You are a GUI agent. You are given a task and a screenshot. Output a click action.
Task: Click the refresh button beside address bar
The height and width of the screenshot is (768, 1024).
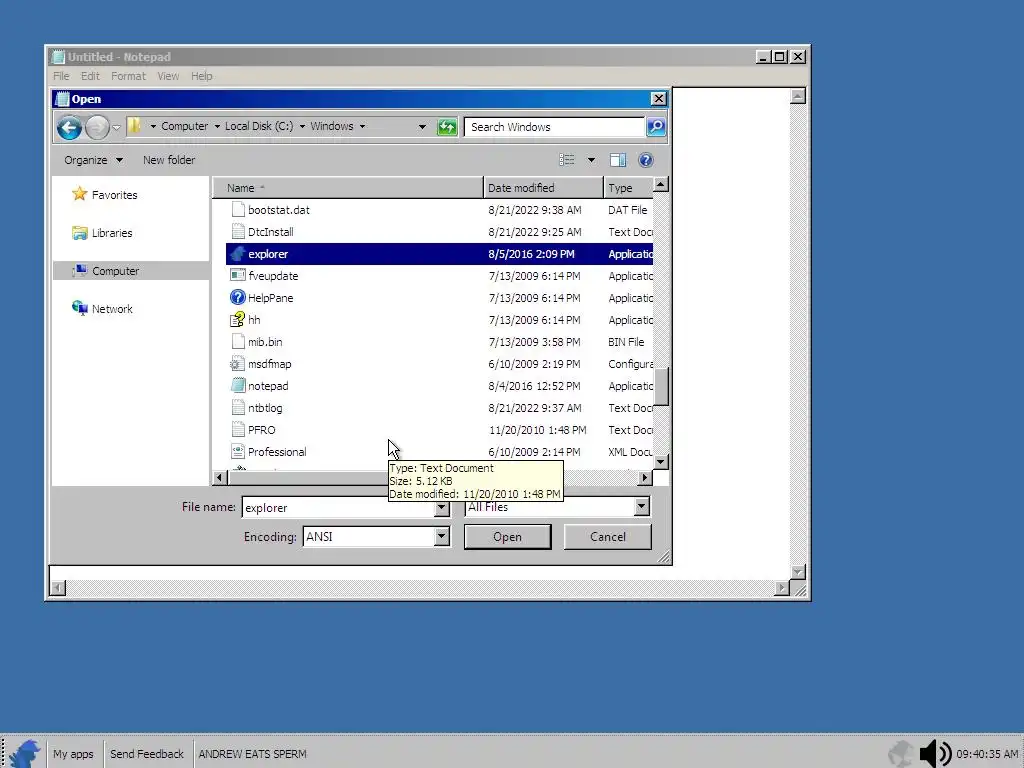coord(447,127)
